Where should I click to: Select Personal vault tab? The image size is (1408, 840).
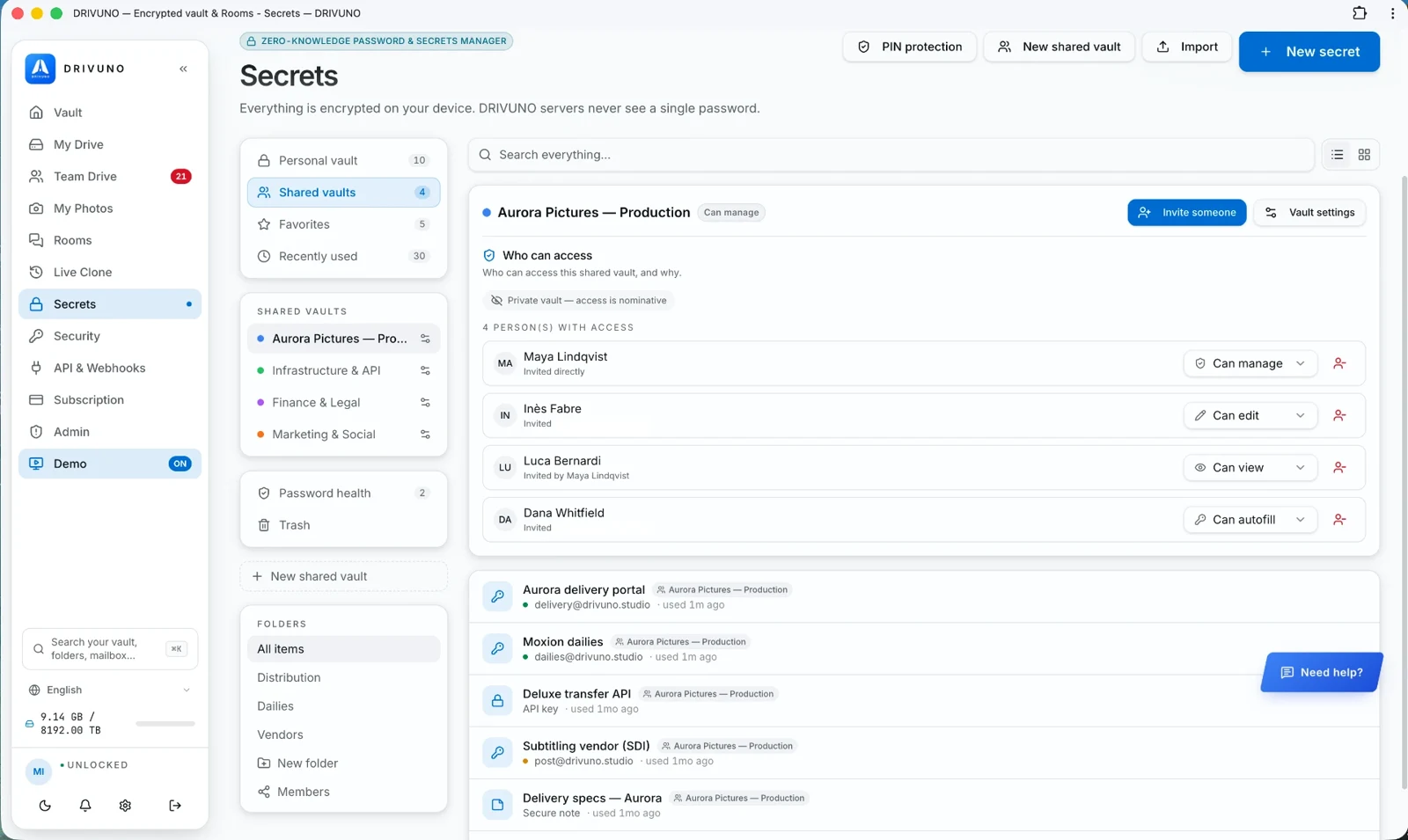tap(343, 160)
